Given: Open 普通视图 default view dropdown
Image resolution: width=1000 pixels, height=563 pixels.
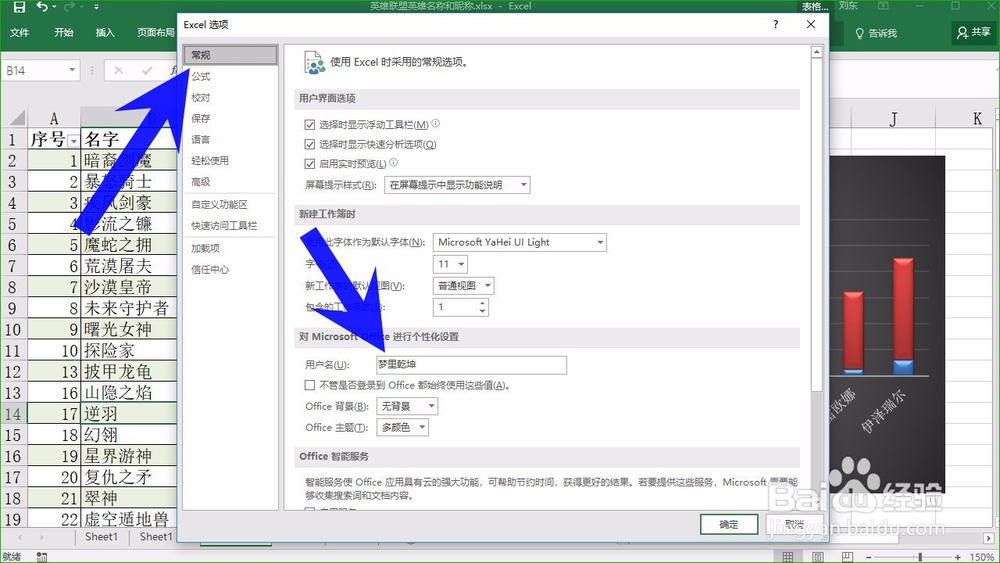Looking at the screenshot, I should click(464, 286).
